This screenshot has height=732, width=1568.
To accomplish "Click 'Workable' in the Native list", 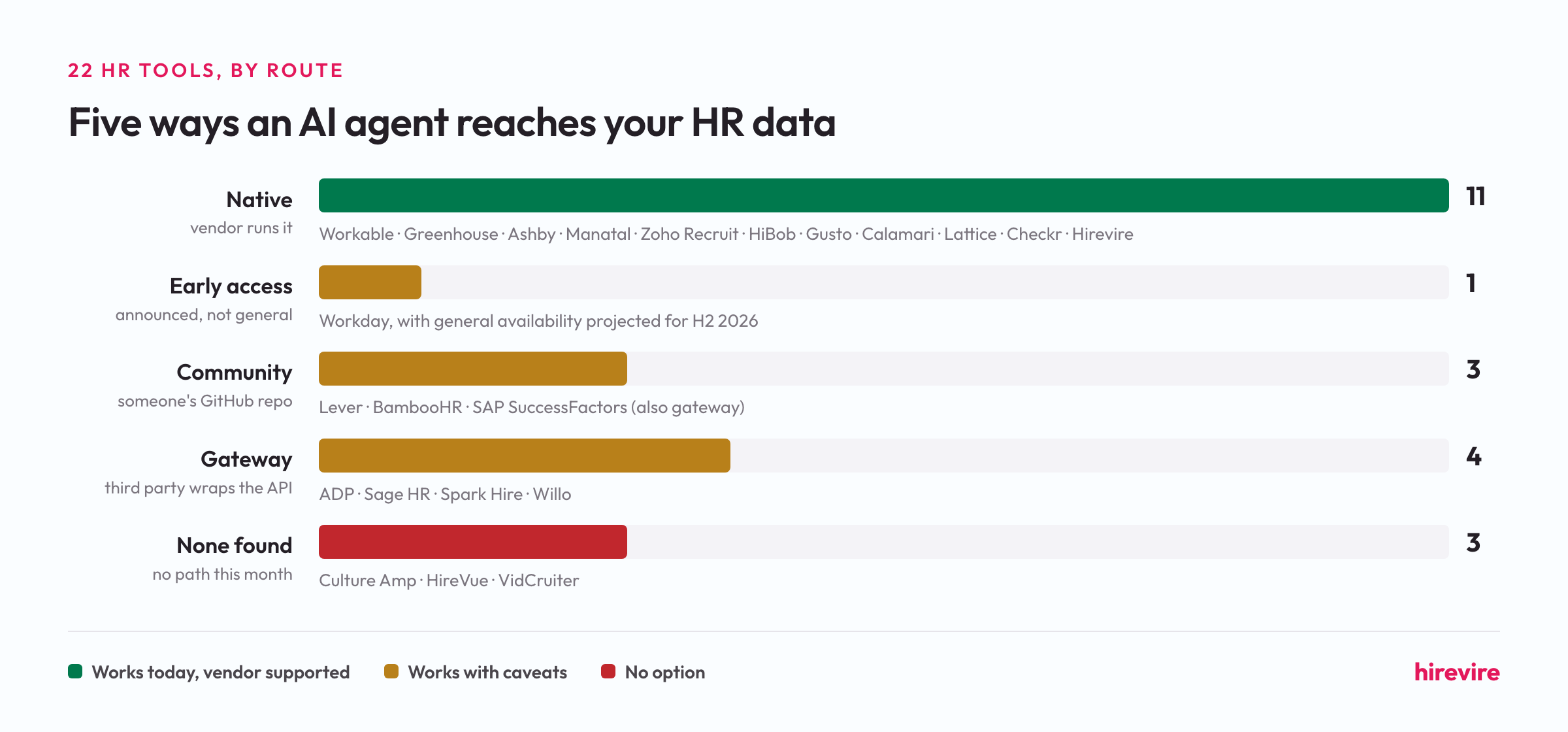I will [357, 234].
